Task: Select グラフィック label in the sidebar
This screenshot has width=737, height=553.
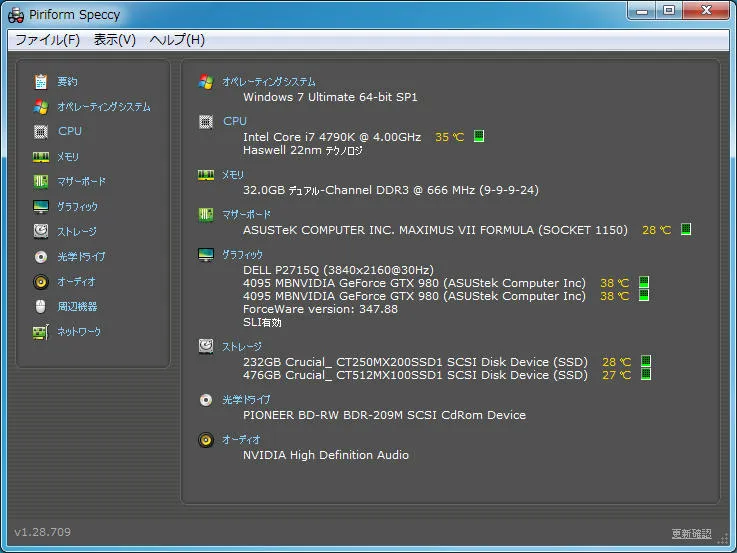Action: (78, 206)
